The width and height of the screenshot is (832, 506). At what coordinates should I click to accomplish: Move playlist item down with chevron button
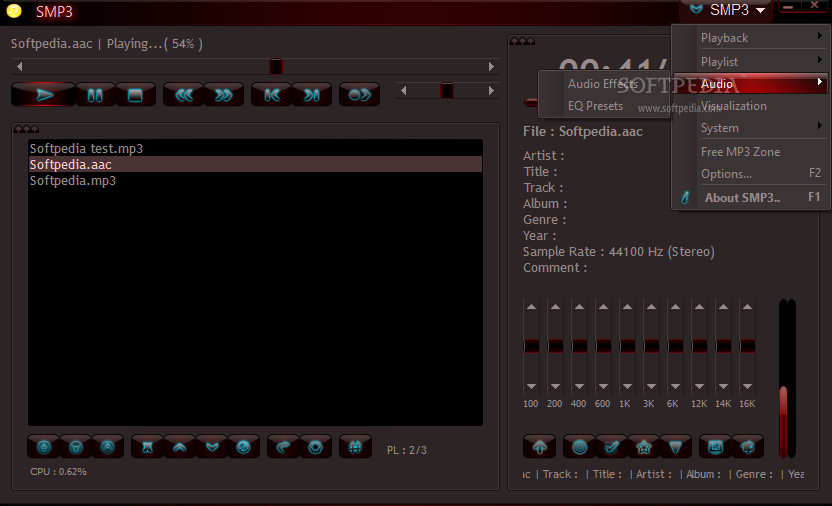click(212, 447)
